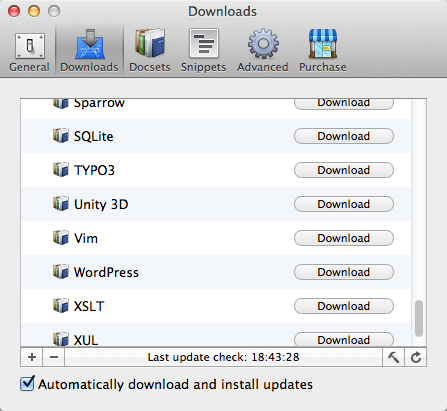447x411 pixels.
Task: Select the XUL row label
Action: (86, 340)
